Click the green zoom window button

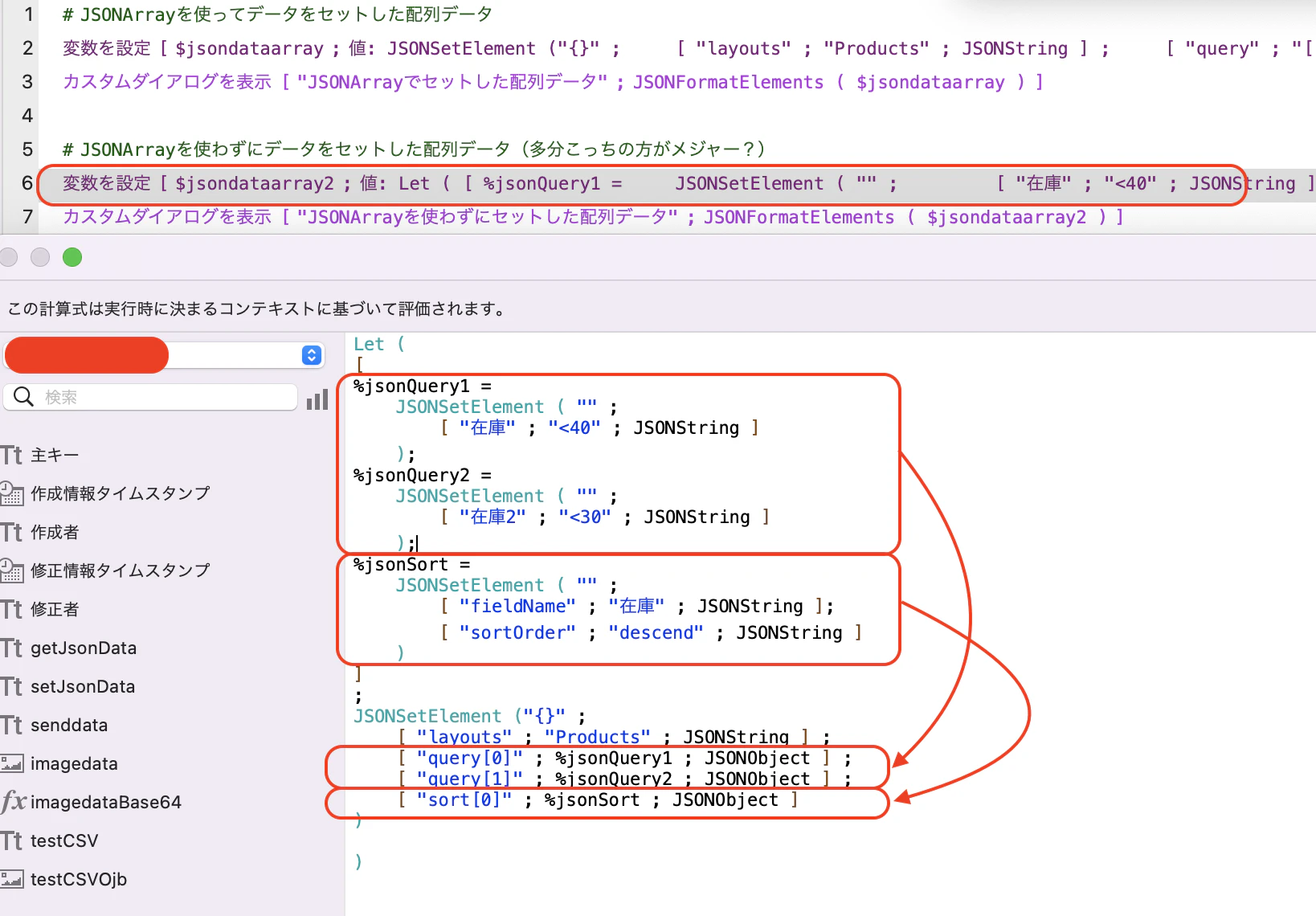(x=72, y=257)
